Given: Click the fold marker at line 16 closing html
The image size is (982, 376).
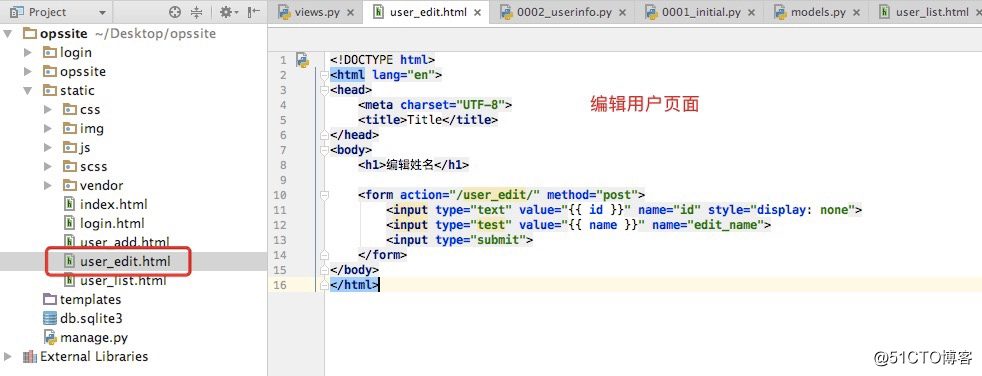Looking at the screenshot, I should (324, 285).
